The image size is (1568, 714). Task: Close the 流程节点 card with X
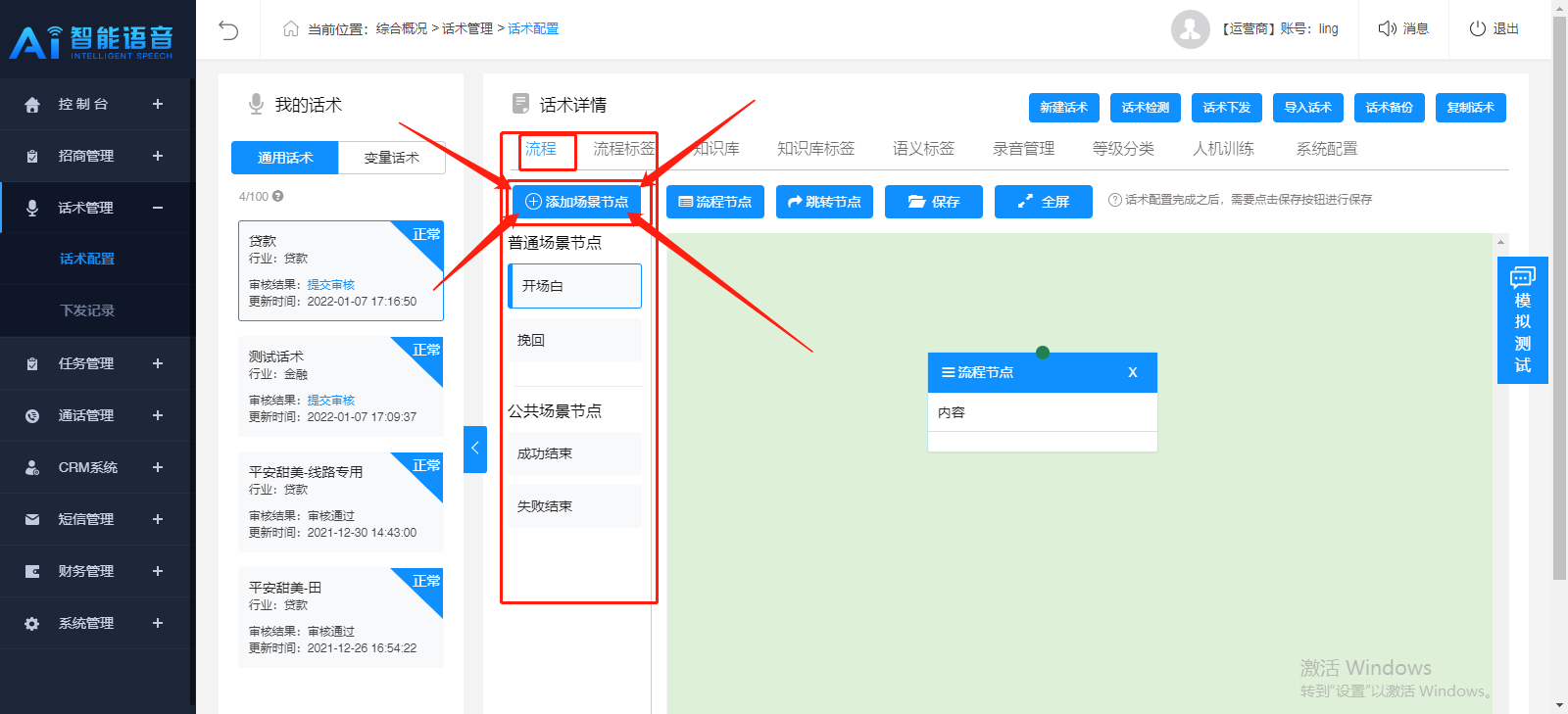pos(1133,372)
